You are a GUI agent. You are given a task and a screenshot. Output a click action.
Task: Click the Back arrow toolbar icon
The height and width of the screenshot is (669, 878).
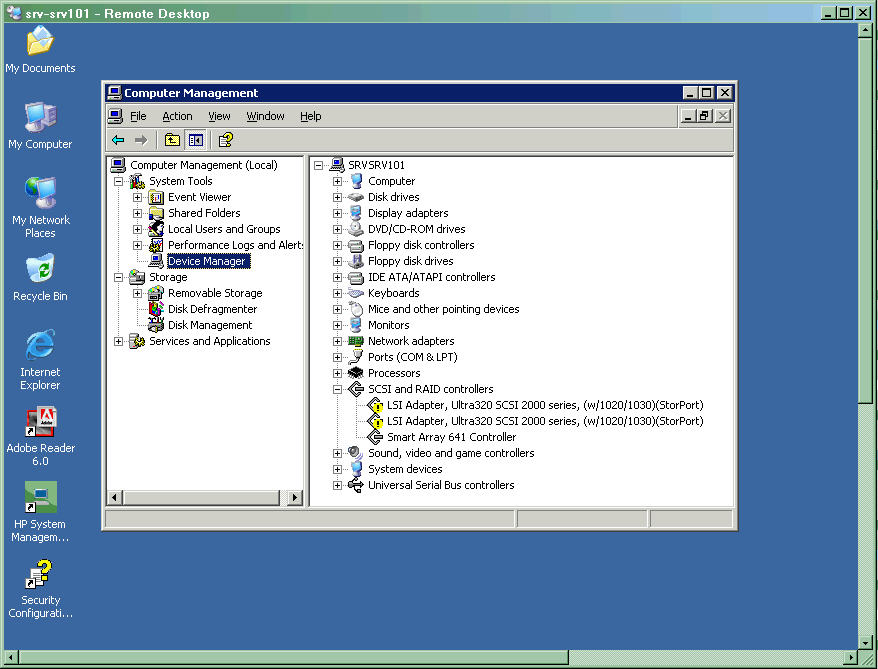tap(118, 140)
